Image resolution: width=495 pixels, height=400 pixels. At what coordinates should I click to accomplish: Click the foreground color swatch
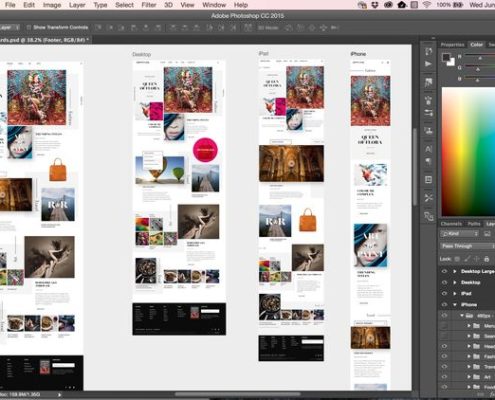446,57
